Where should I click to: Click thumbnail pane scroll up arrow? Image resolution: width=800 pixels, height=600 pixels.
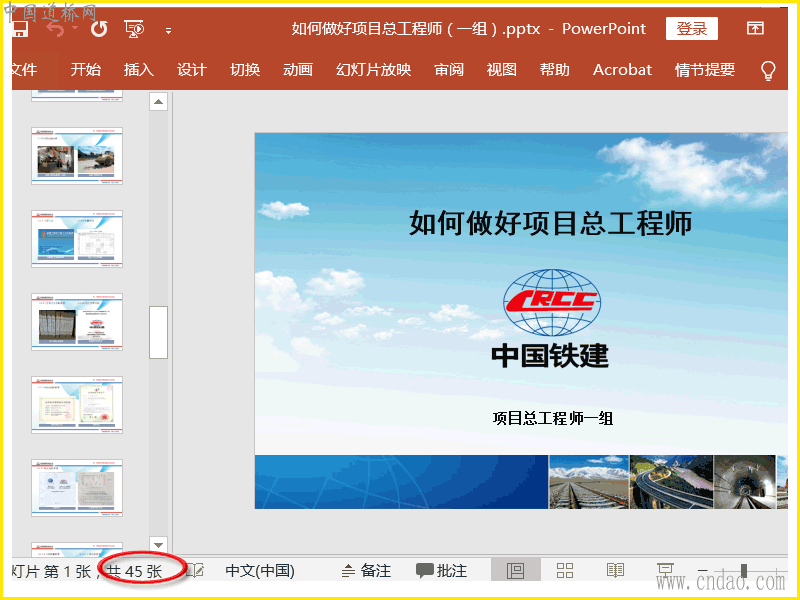tap(159, 102)
